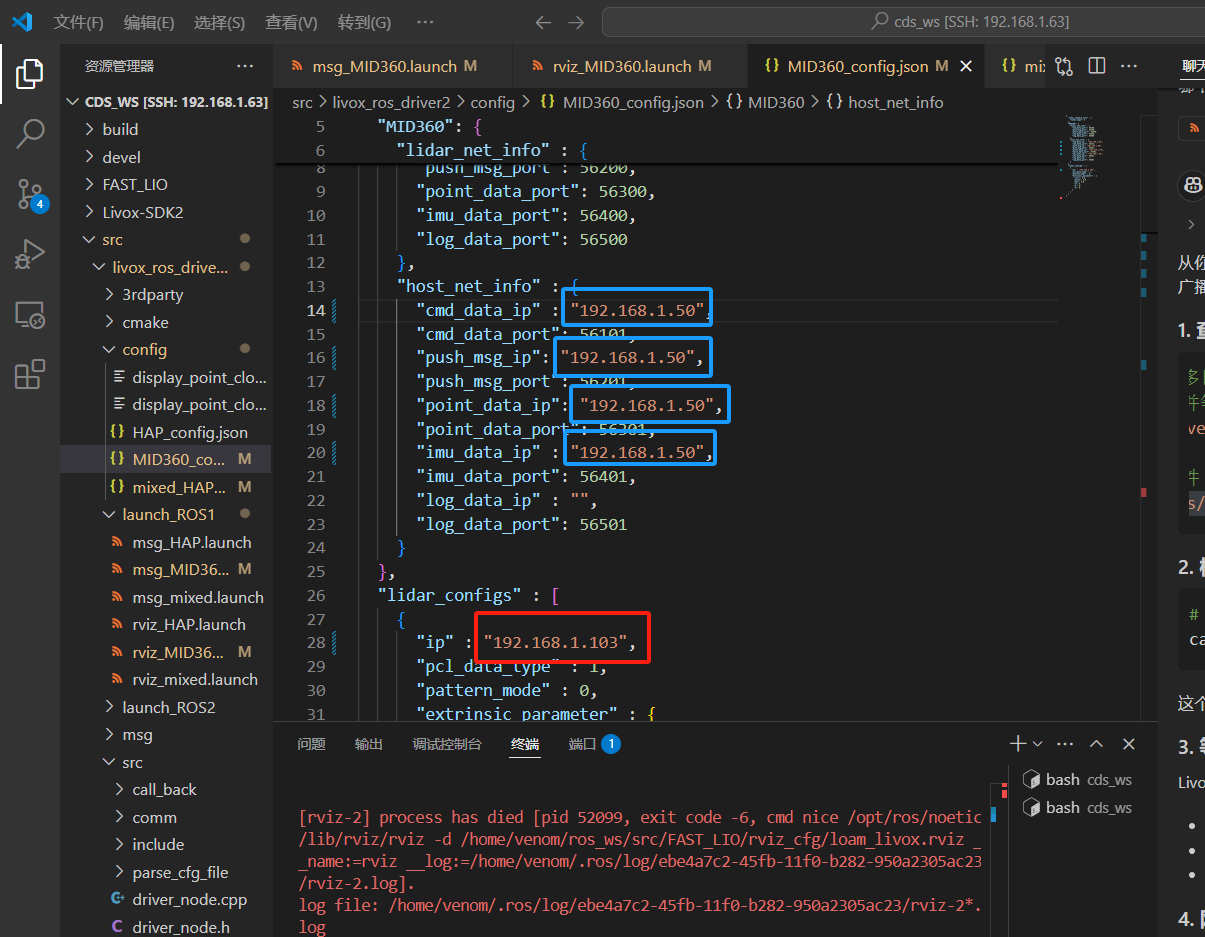This screenshot has width=1205, height=937.
Task: Switch to the 输出 panel tab
Action: click(x=368, y=744)
